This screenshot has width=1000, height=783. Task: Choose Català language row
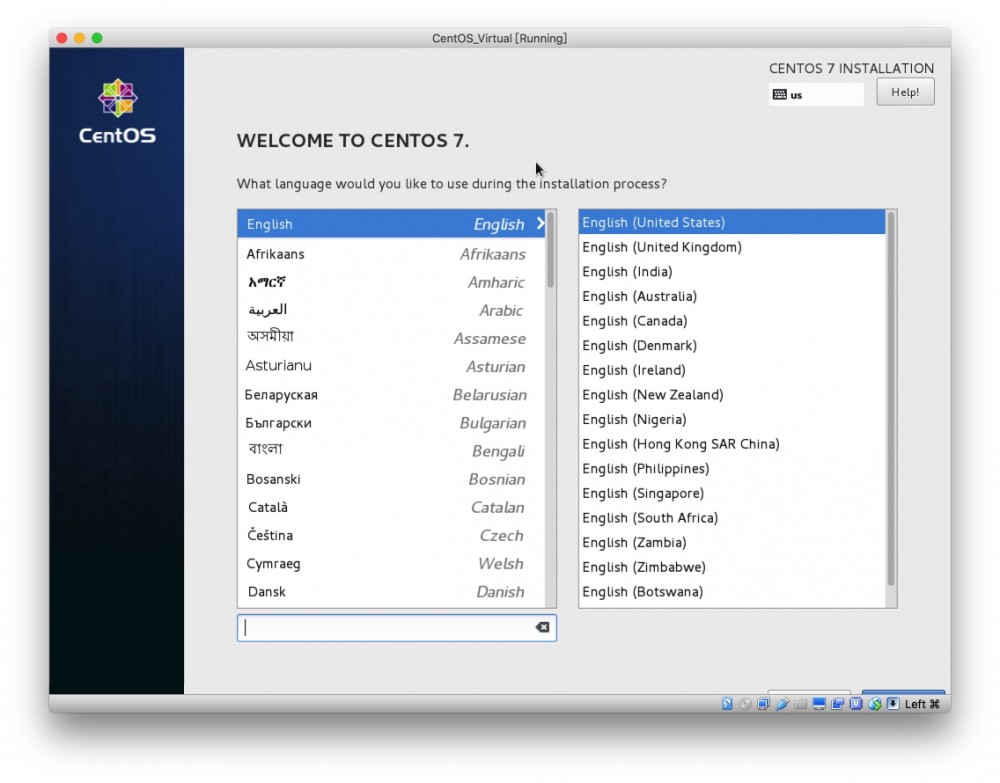[391, 507]
